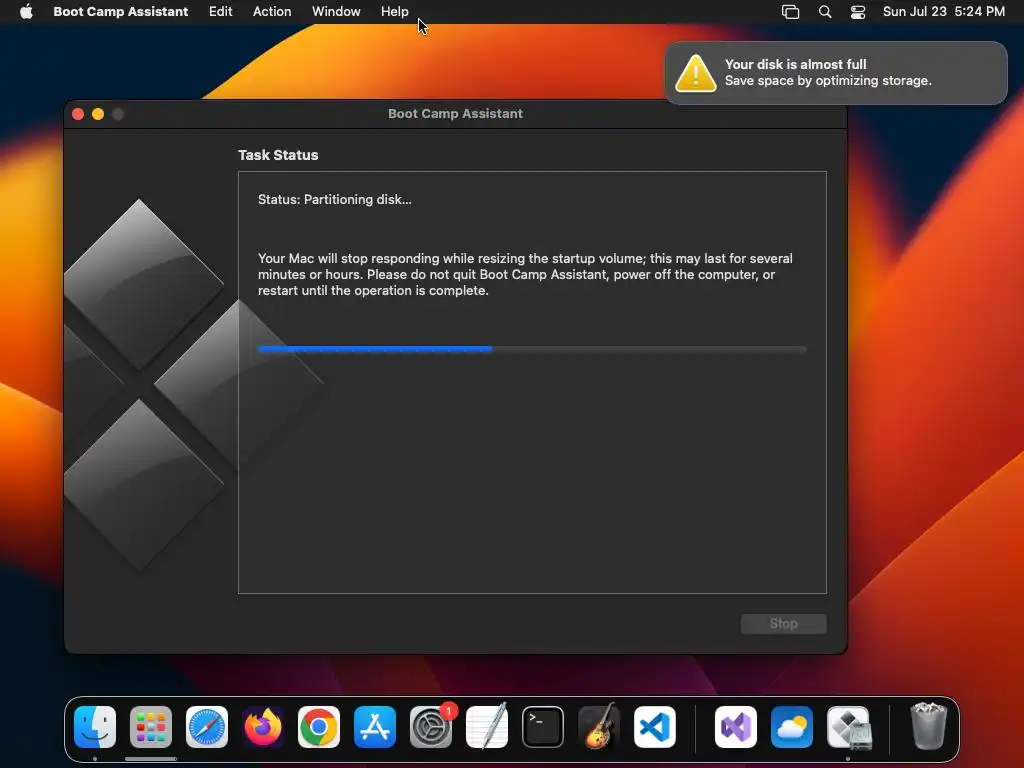This screenshot has height=768, width=1024.
Task: Launch Firefox from the Dock
Action: [x=263, y=727]
